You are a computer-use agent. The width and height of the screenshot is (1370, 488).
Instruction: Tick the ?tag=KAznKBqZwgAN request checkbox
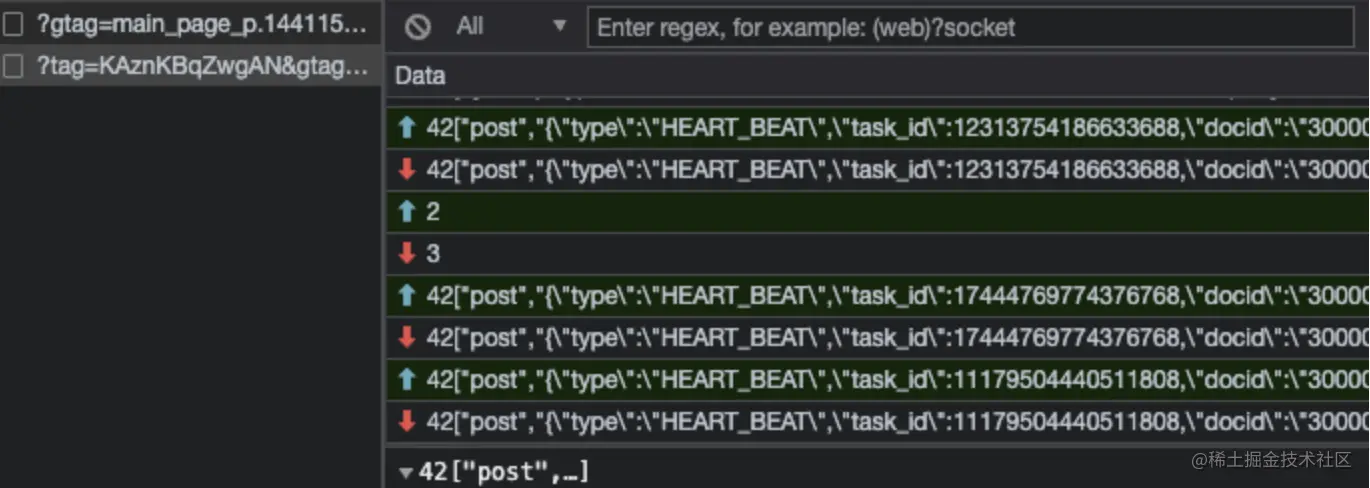pos(13,67)
